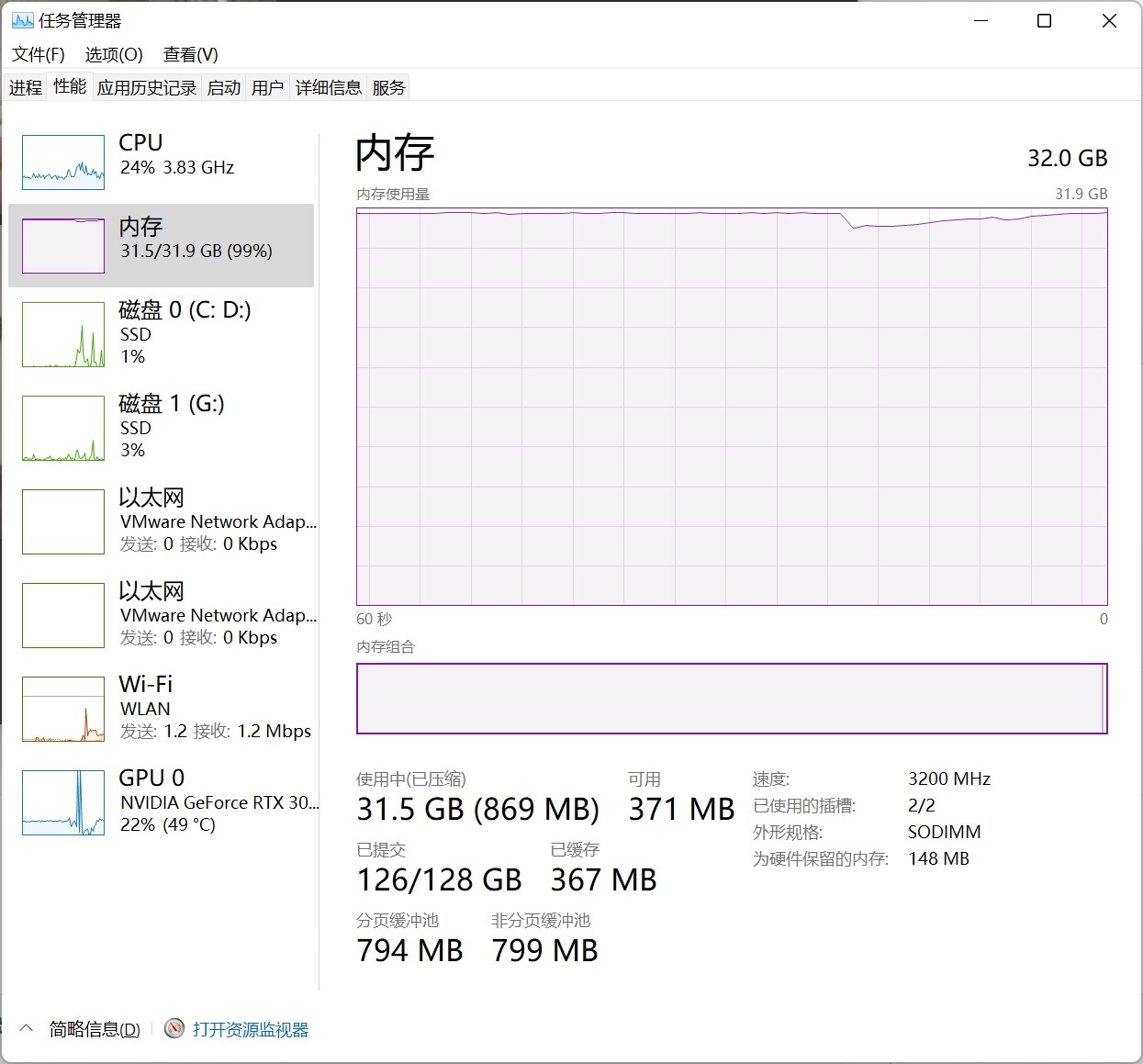Collapse with the 简略信息 chevron arrow
The width and height of the screenshot is (1143, 1064).
click(27, 1029)
